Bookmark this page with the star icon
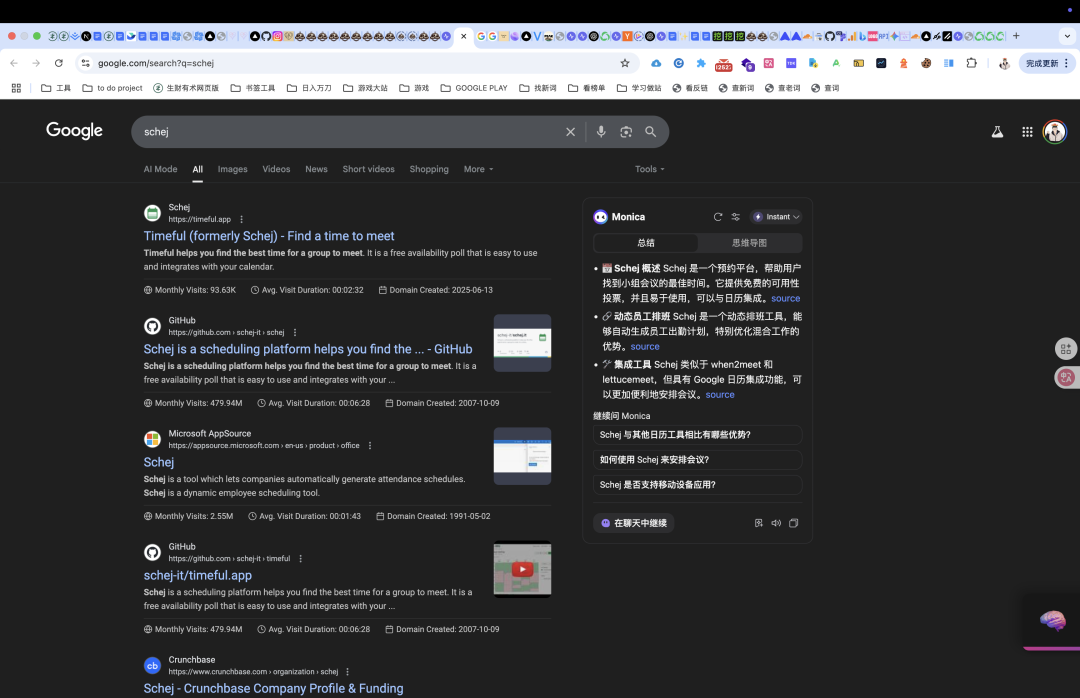The image size is (1080, 698). [625, 63]
